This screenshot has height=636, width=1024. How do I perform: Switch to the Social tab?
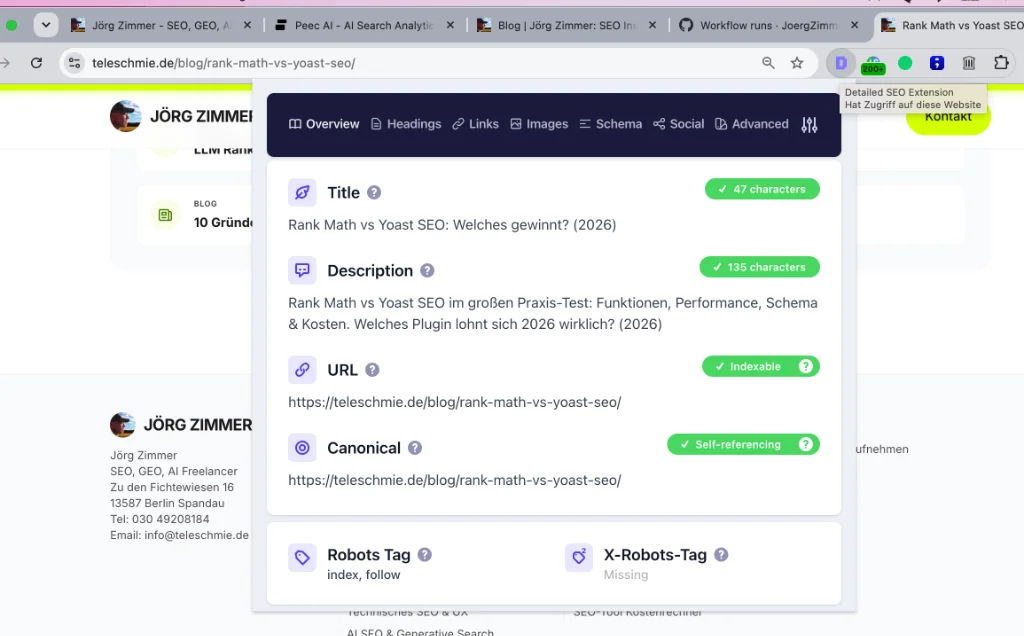[x=679, y=124]
